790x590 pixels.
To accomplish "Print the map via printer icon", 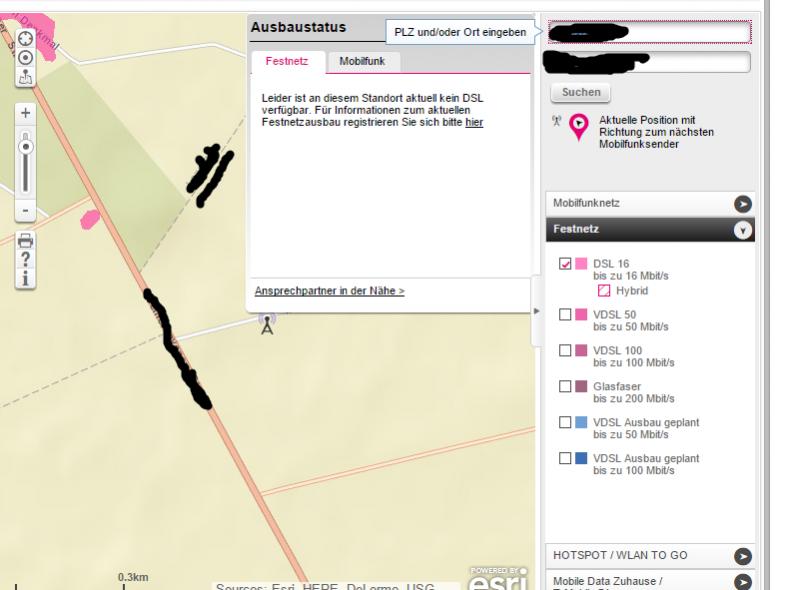I will [25, 241].
